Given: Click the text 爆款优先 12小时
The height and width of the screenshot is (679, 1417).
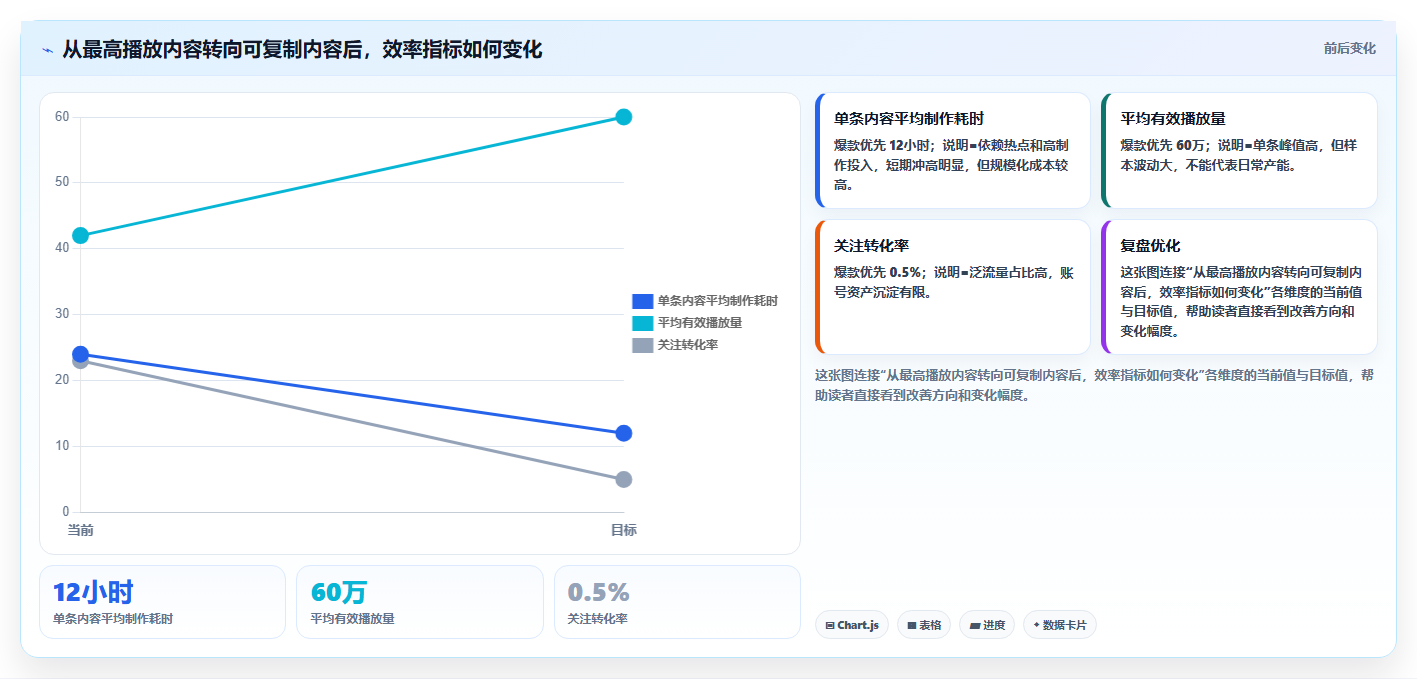Looking at the screenshot, I should (x=880, y=145).
